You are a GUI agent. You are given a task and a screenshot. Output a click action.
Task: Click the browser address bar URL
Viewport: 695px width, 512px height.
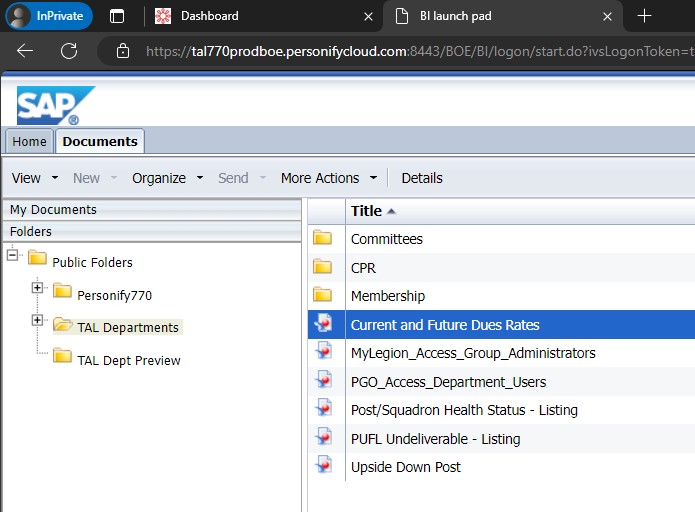(x=420, y=51)
